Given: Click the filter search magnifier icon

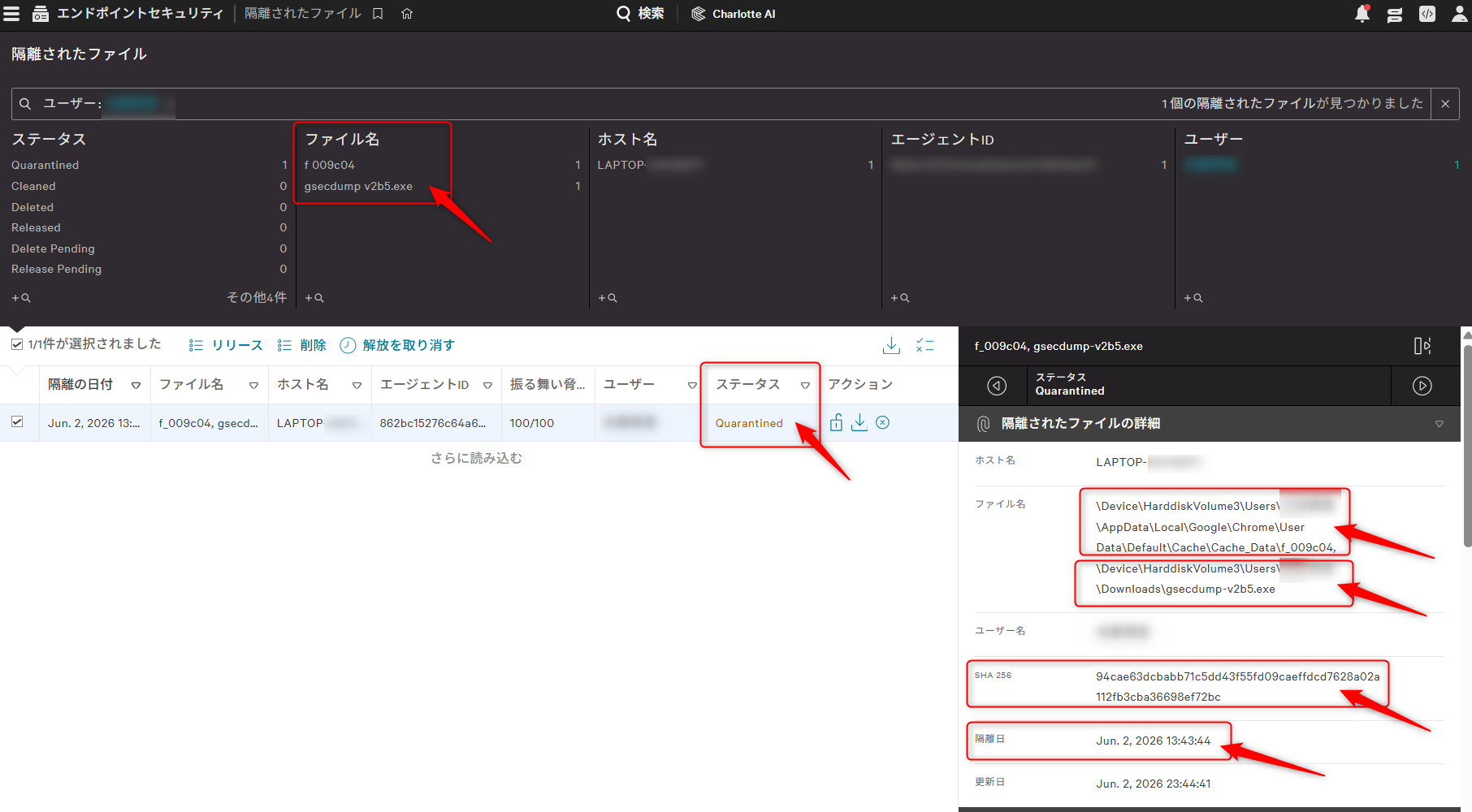Looking at the screenshot, I should pos(25,104).
